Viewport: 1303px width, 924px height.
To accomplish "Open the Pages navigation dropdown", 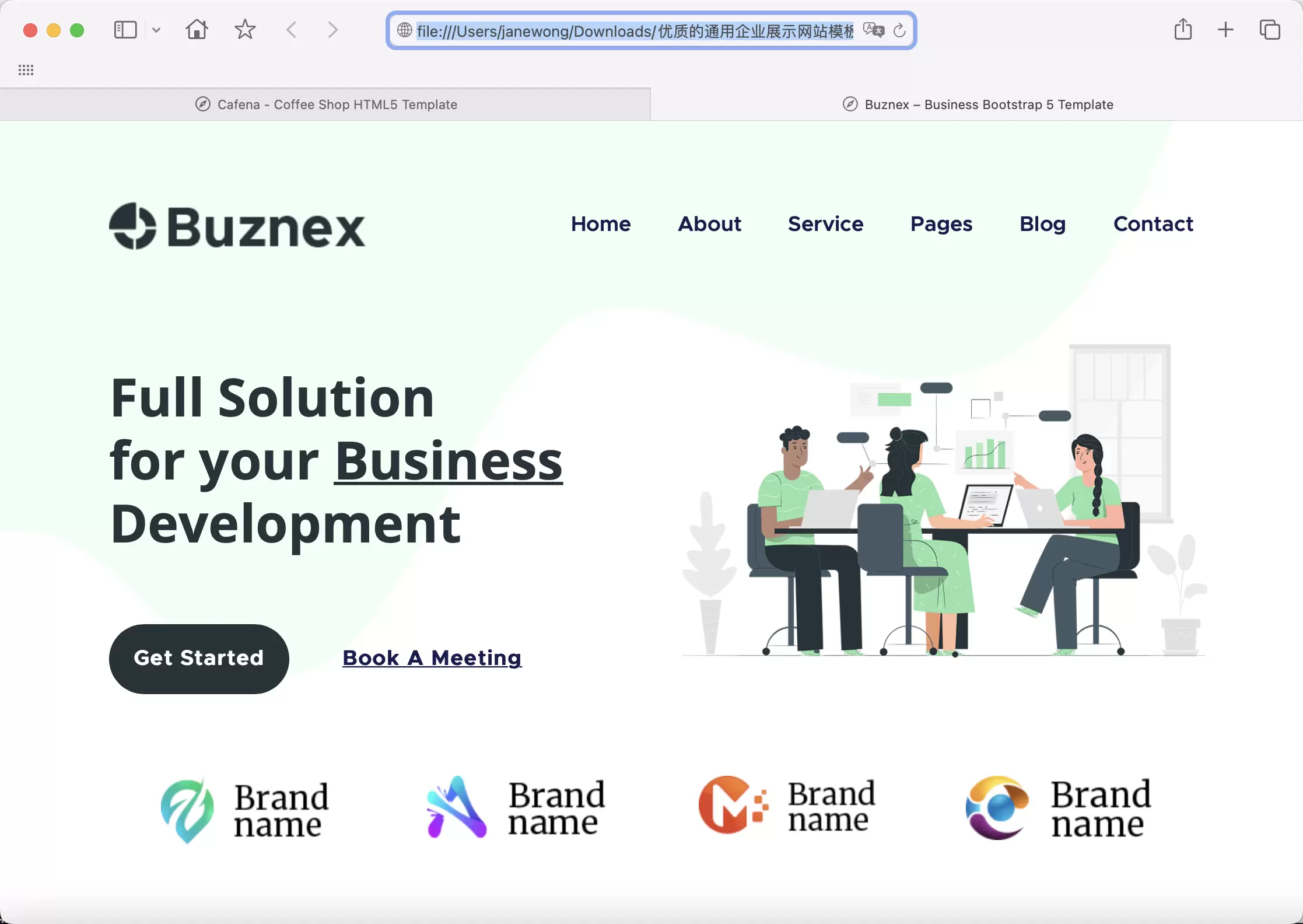I will pos(940,223).
